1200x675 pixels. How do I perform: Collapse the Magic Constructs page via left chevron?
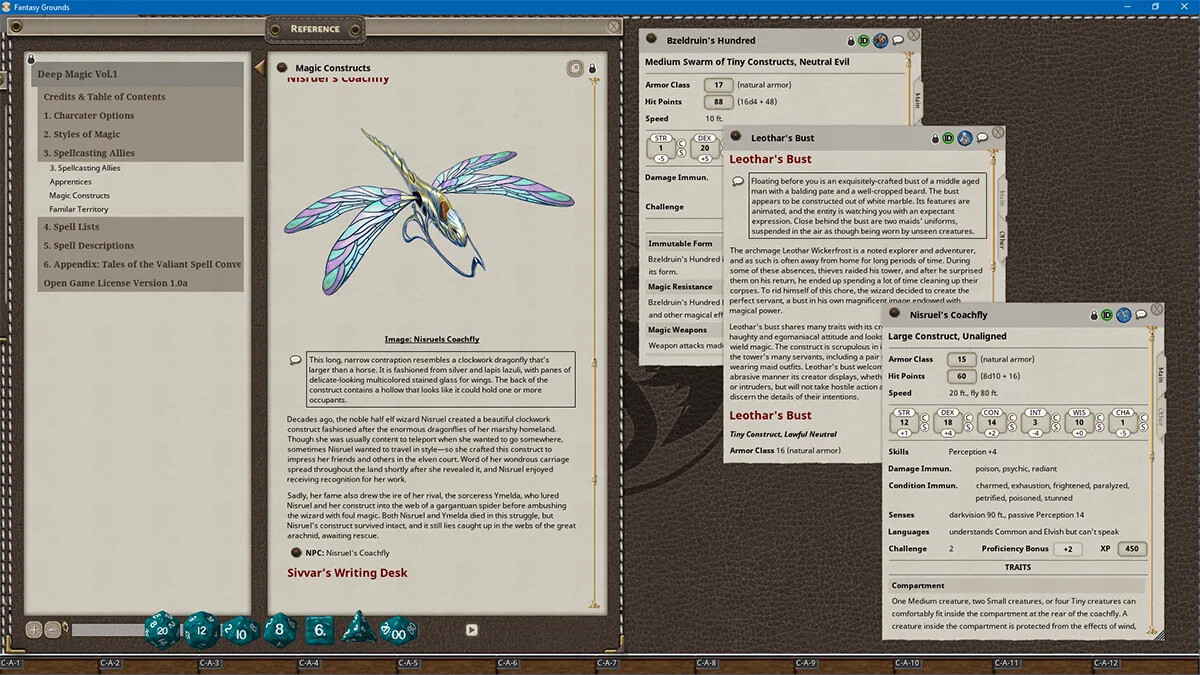(259, 67)
